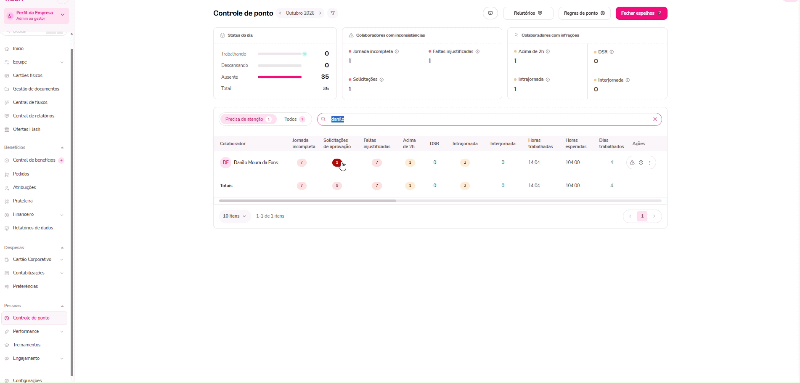The image size is (800, 383).
Task: Click the pink Fechar espelhos button
Action: 641,13
